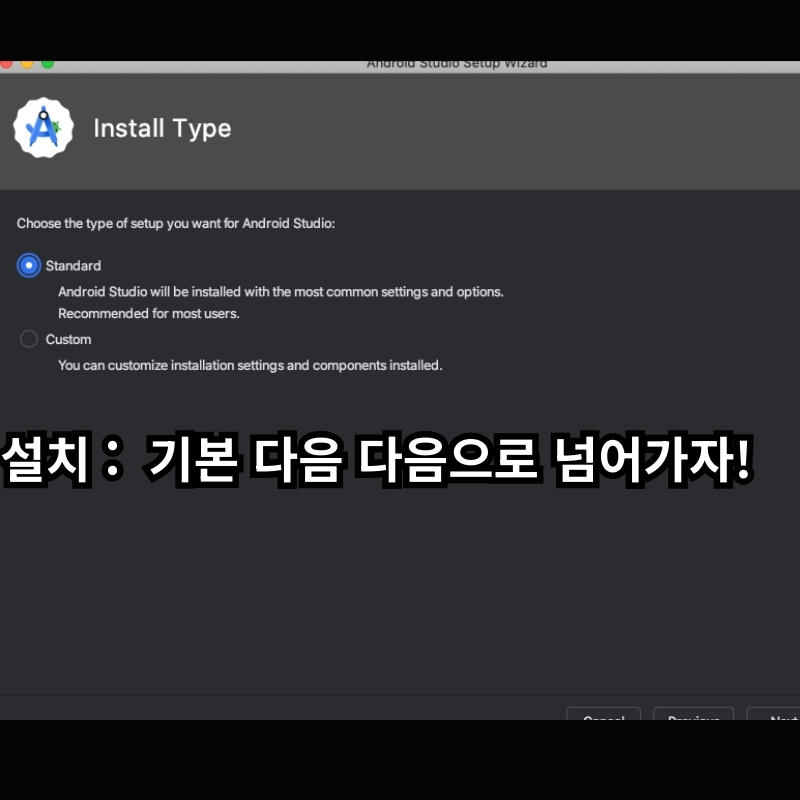Click the Cancel button
This screenshot has height=800, width=800.
604,714
